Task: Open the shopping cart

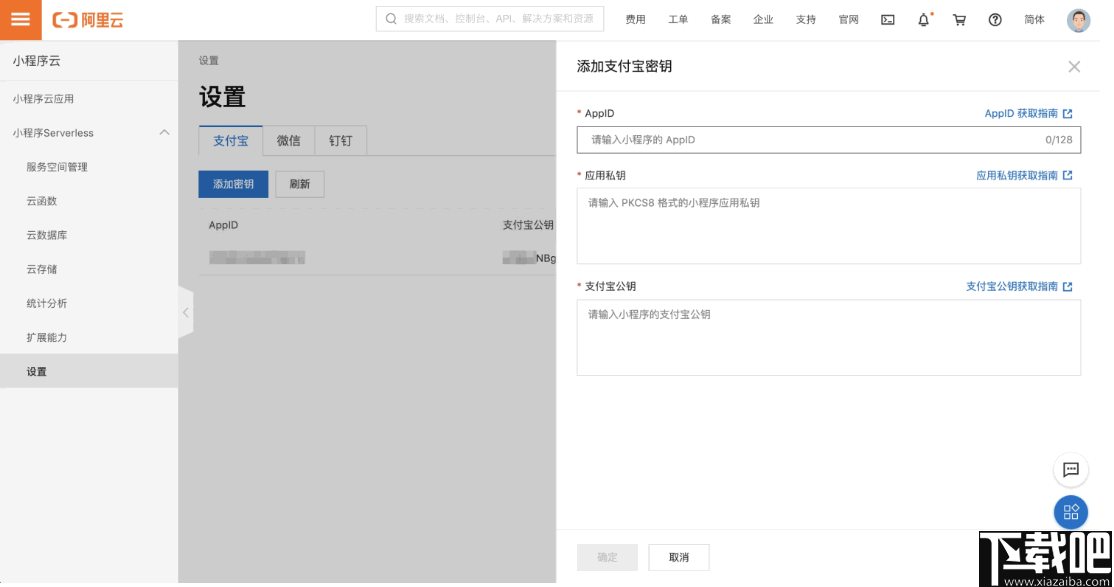Action: tap(959, 19)
